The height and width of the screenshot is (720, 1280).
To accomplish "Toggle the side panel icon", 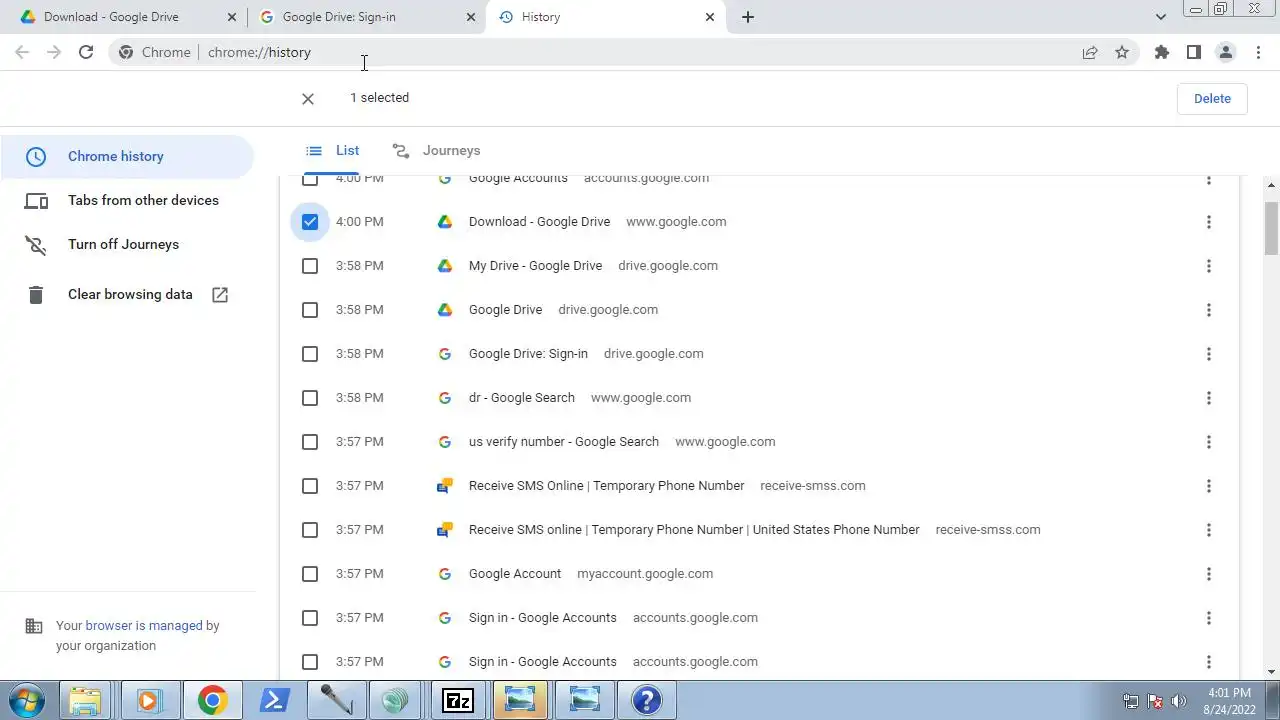I will click(x=1194, y=52).
